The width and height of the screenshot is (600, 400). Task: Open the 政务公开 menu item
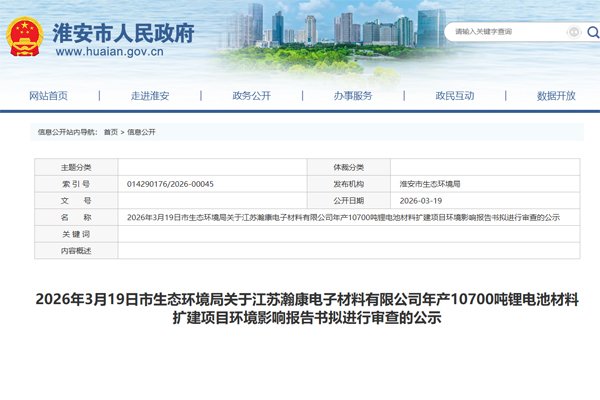coord(251,96)
